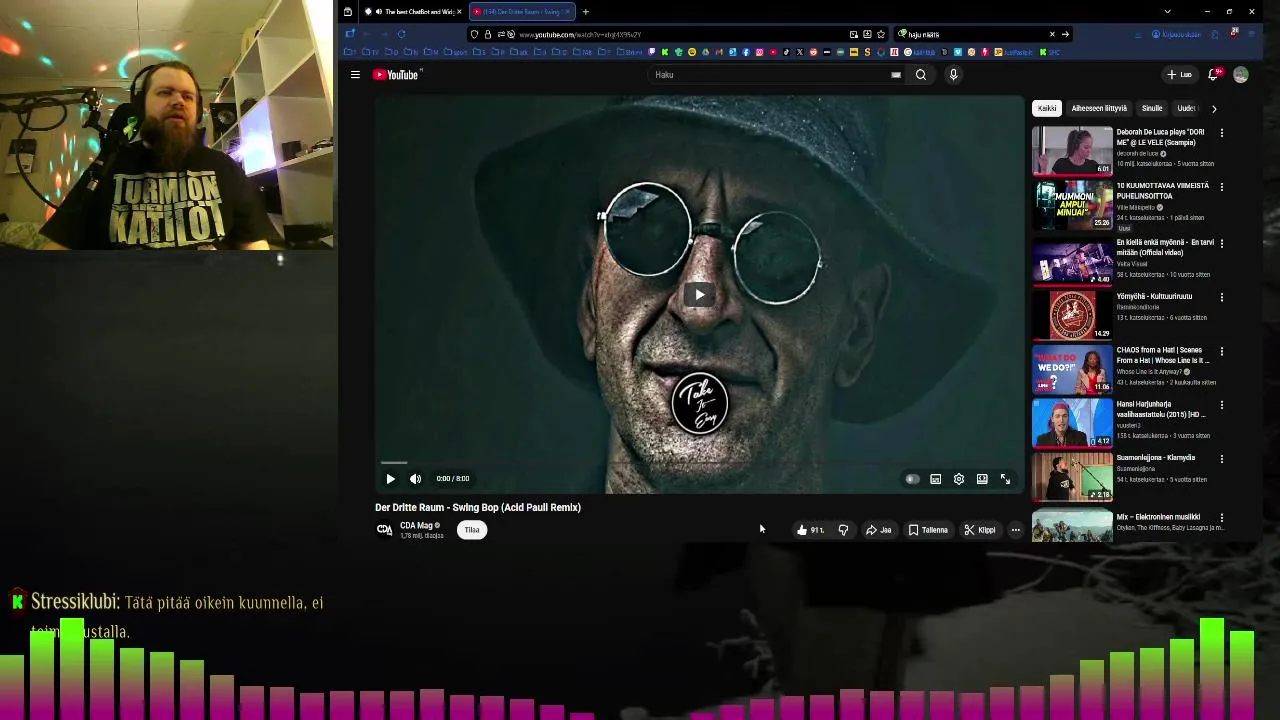Viewport: 1280px width, 720px height.
Task: Open options for En kiellä enkä myönnä
Action: (1221, 243)
